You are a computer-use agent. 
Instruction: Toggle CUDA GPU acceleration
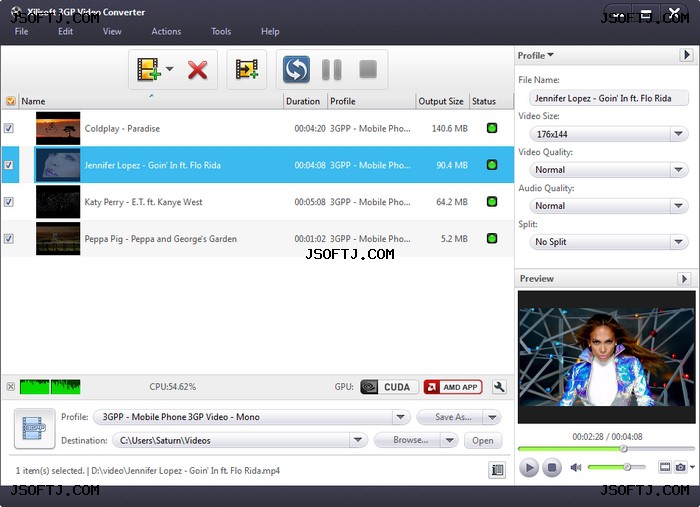[x=389, y=387]
